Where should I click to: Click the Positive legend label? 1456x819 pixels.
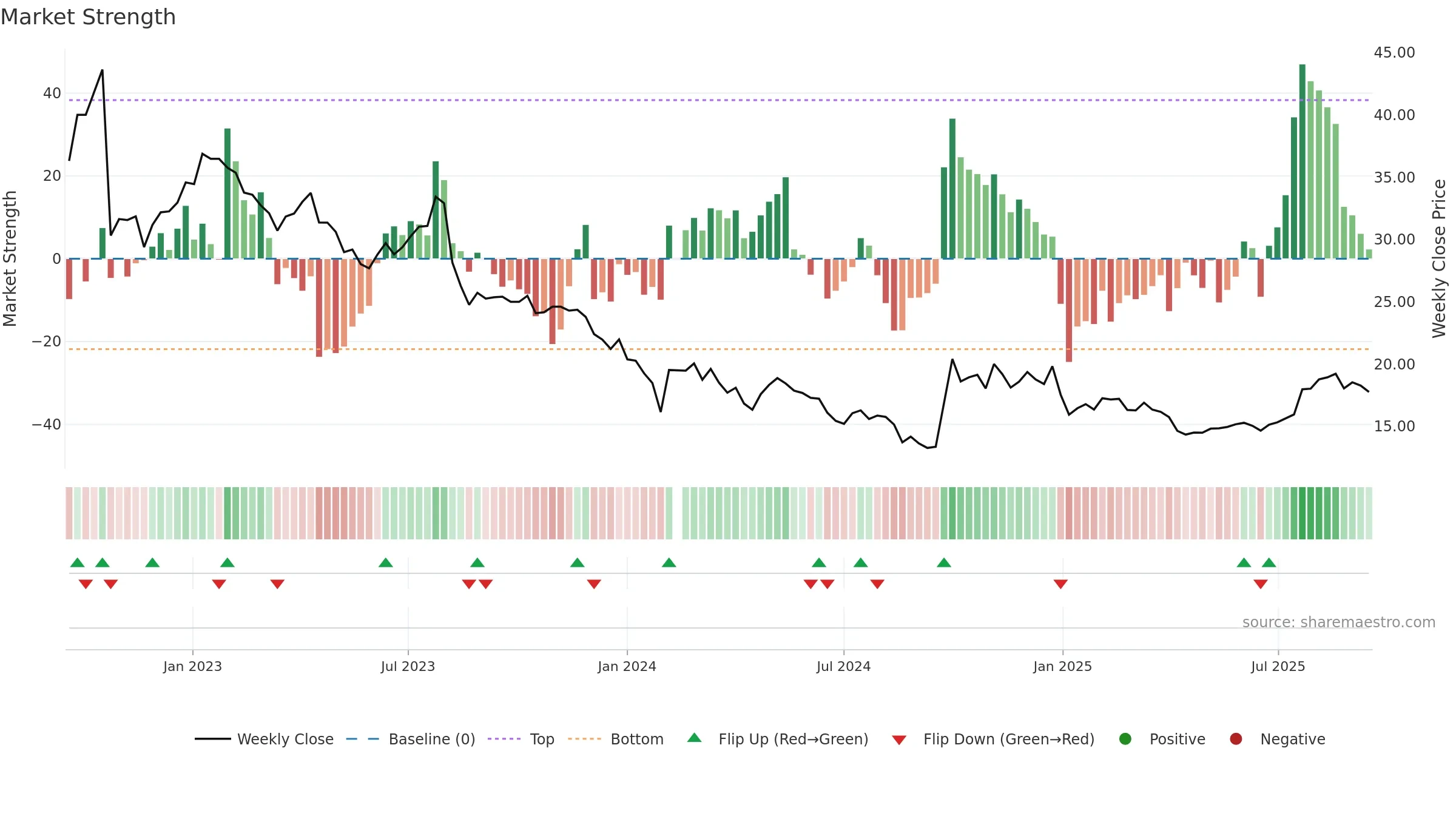[1178, 739]
